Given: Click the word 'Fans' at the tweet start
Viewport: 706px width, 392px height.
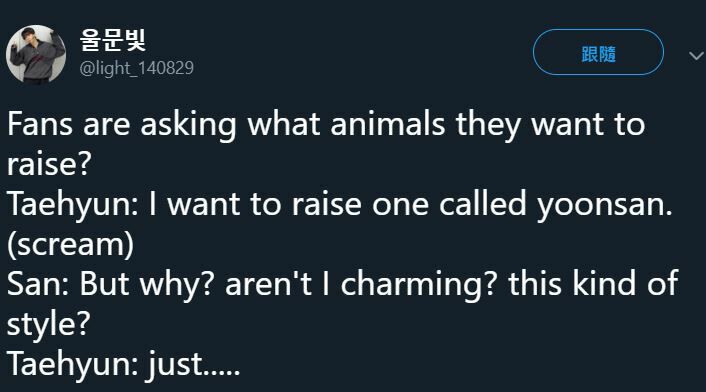Looking at the screenshot, I should pyautogui.click(x=40, y=124).
